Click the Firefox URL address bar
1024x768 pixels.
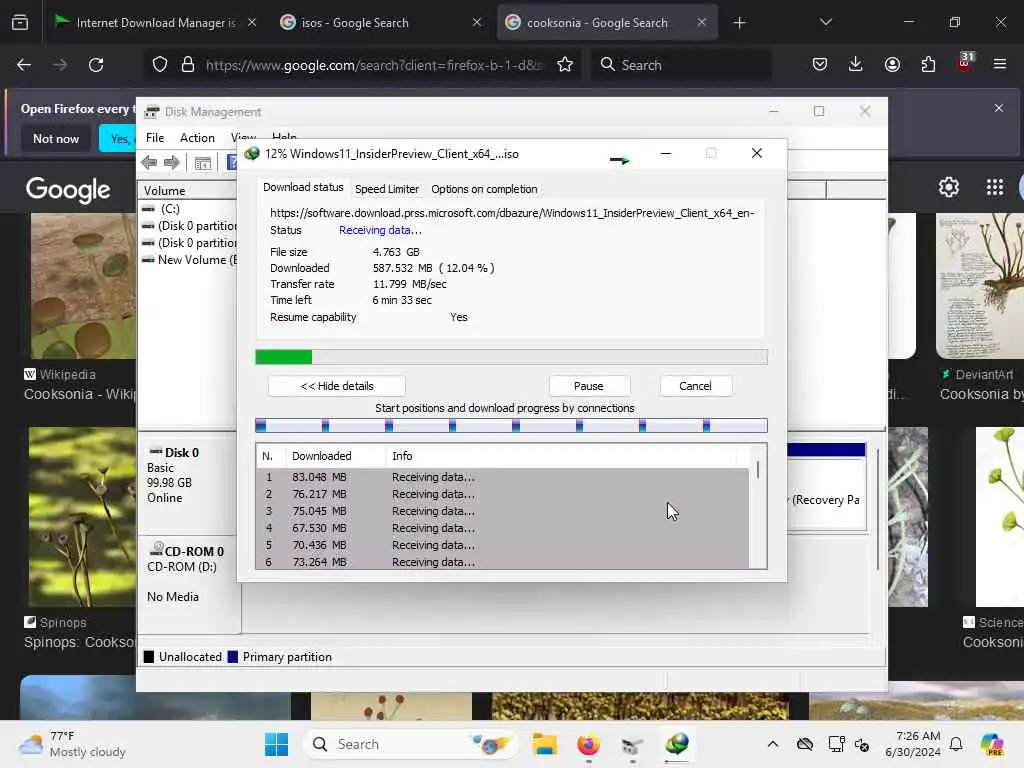(372, 65)
